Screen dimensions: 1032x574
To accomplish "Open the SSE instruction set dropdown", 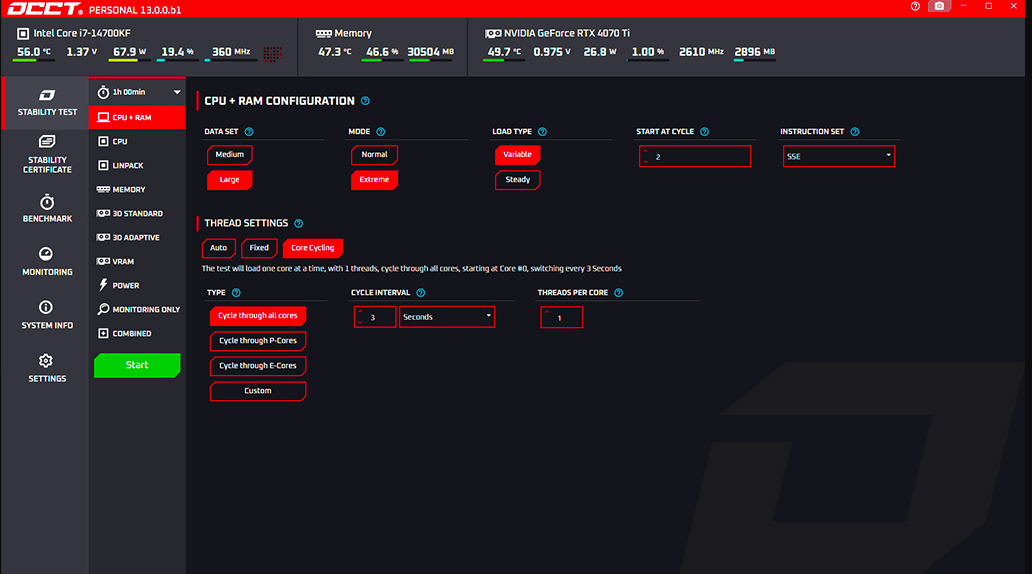I will pyautogui.click(x=838, y=156).
